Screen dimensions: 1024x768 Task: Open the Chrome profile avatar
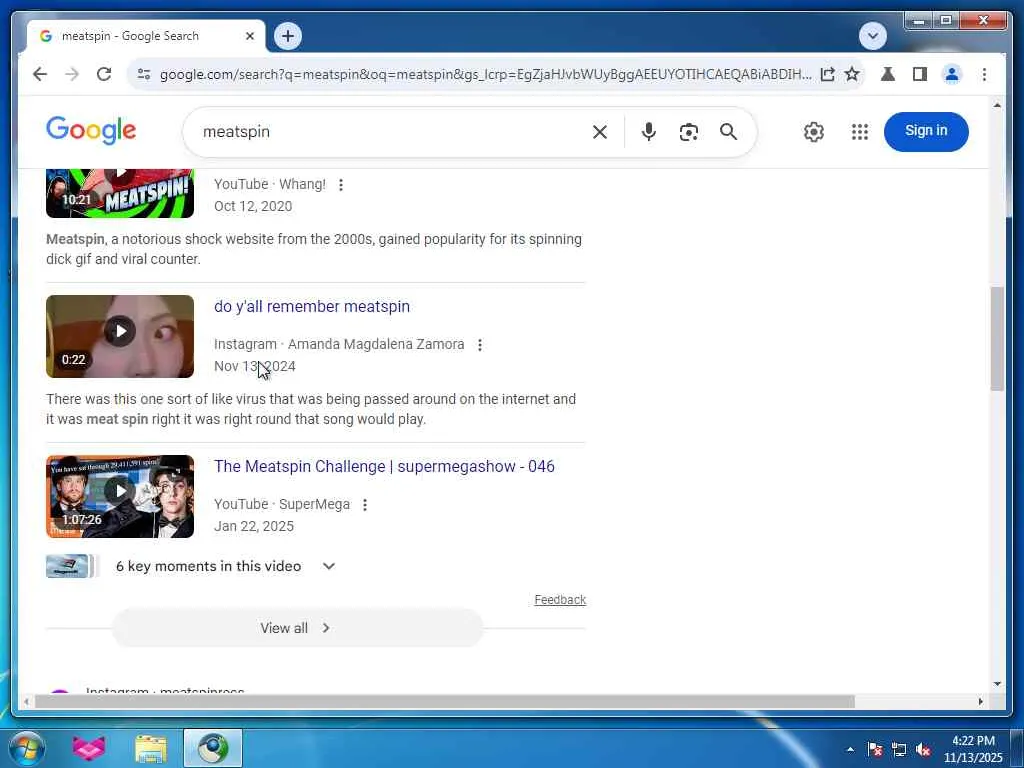pos(952,74)
